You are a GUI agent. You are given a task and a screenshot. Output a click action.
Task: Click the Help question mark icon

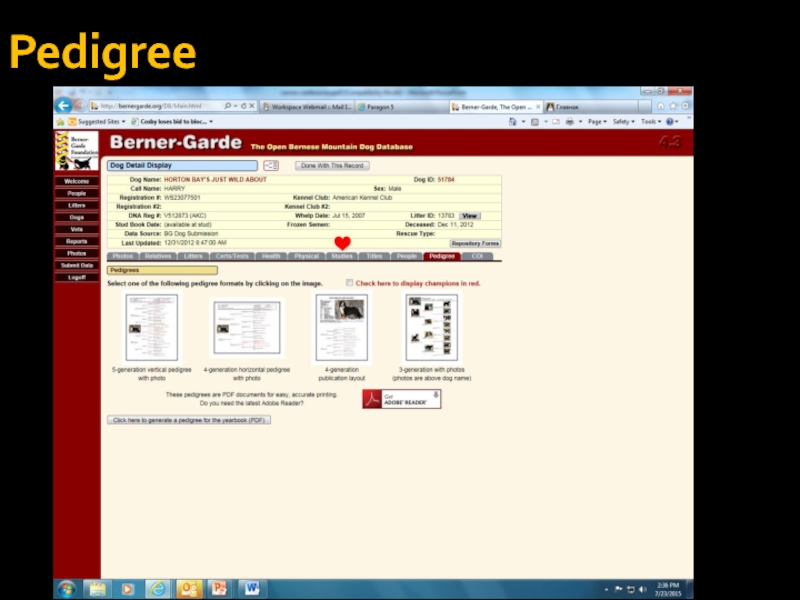pos(669,122)
